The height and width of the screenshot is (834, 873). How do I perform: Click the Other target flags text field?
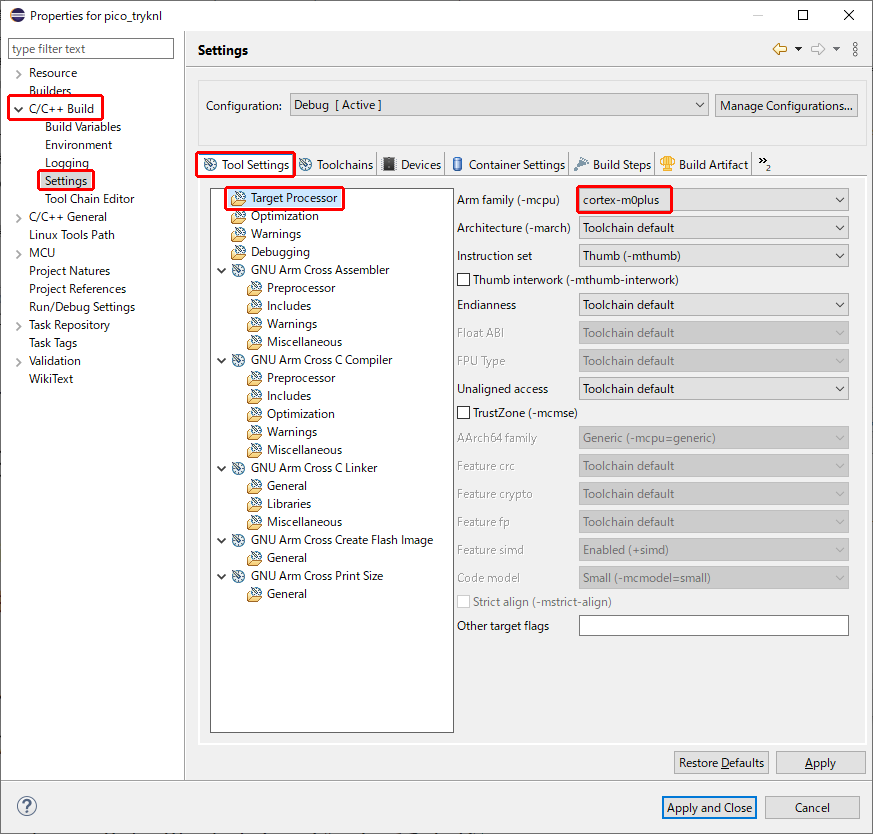click(713, 626)
